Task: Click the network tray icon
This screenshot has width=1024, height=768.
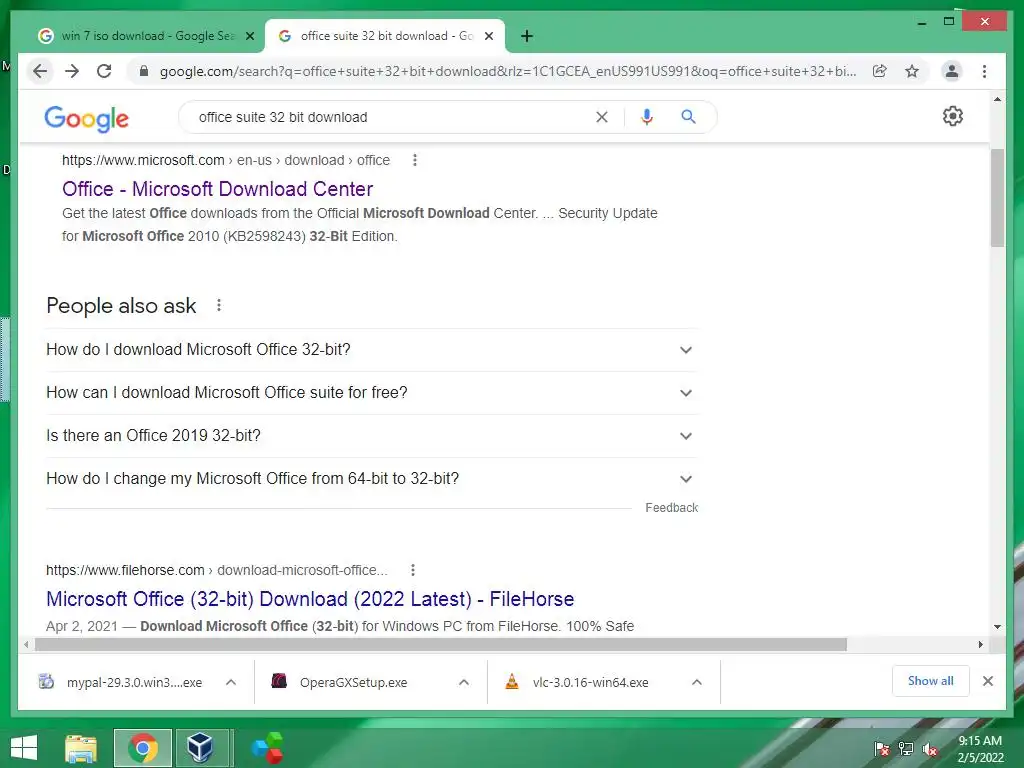Action: pyautogui.click(x=906, y=749)
